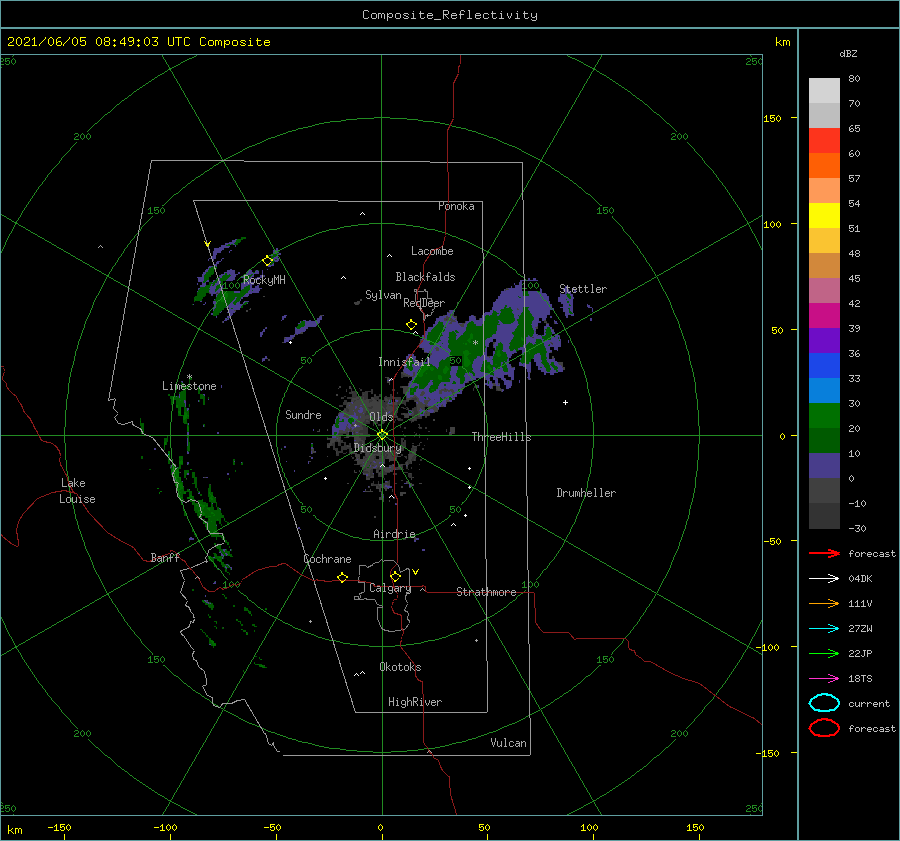Viewport: 900px width, 841px height.
Task: Pick the bright yellow 54 dBZ swatch
Action: (x=824, y=215)
